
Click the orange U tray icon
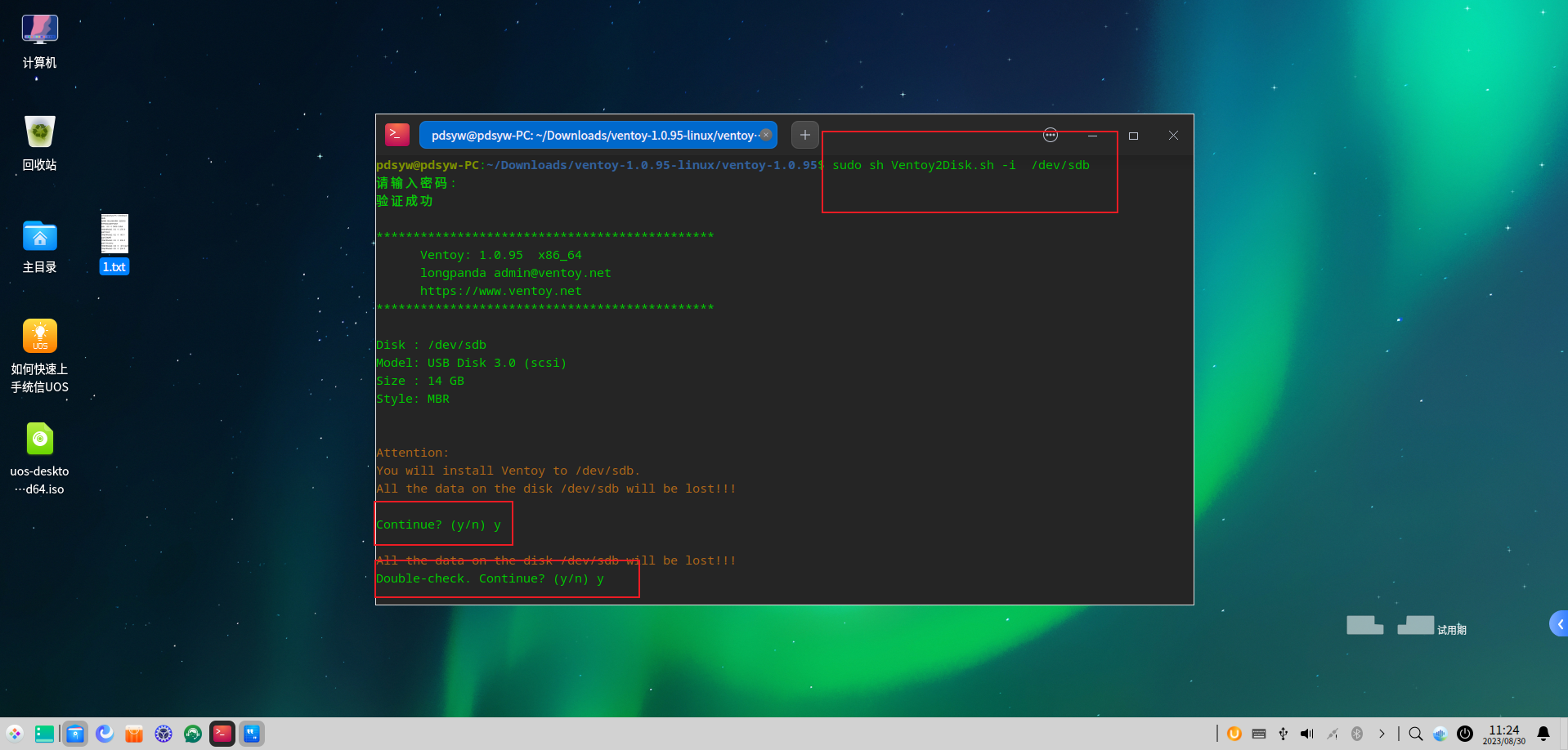pyautogui.click(x=1234, y=734)
